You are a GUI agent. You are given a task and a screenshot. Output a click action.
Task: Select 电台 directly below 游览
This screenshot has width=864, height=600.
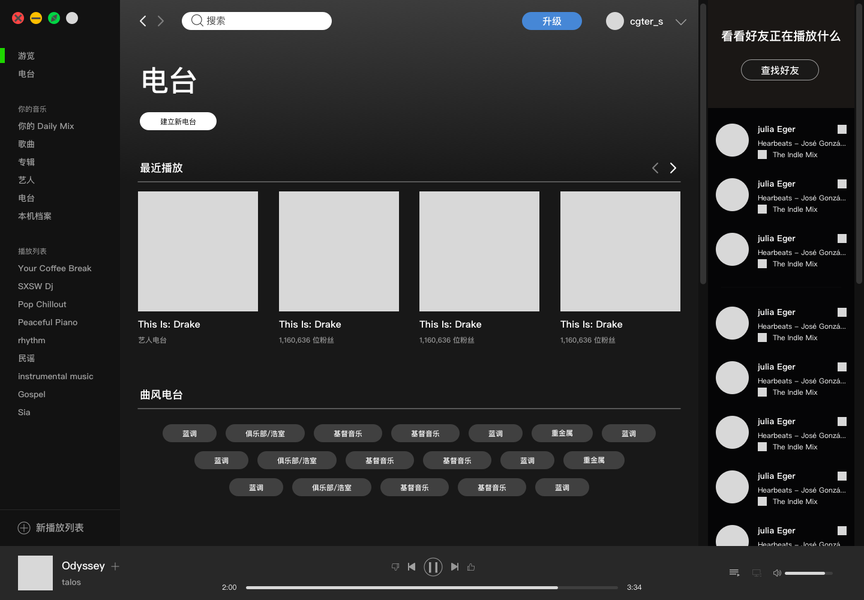tap(26, 74)
